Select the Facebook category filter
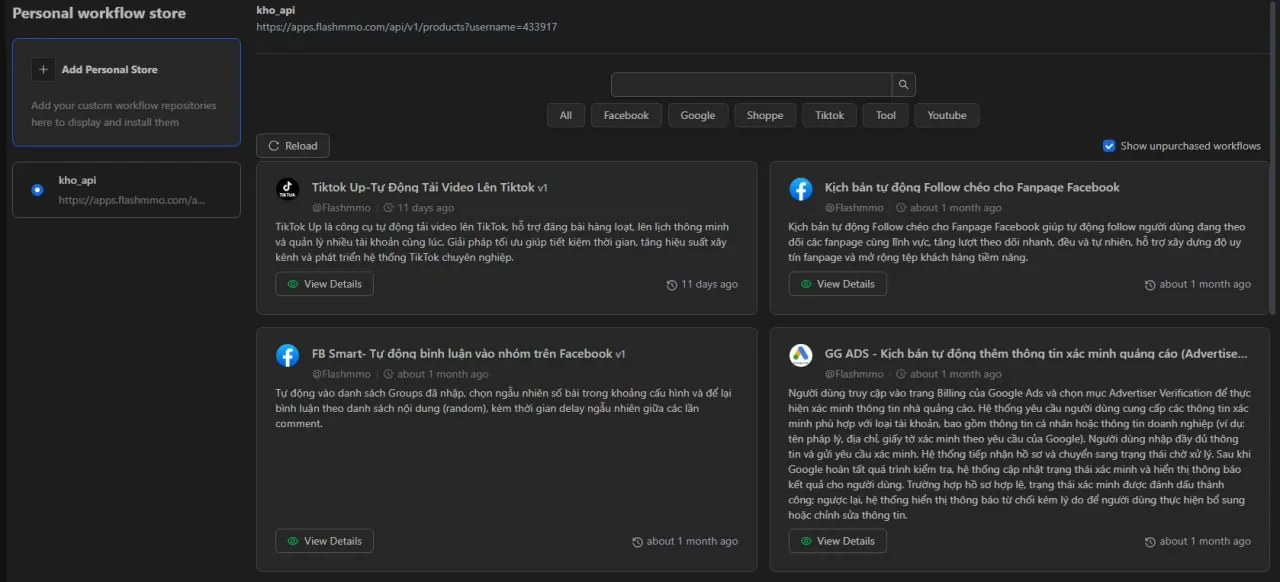 coord(626,114)
